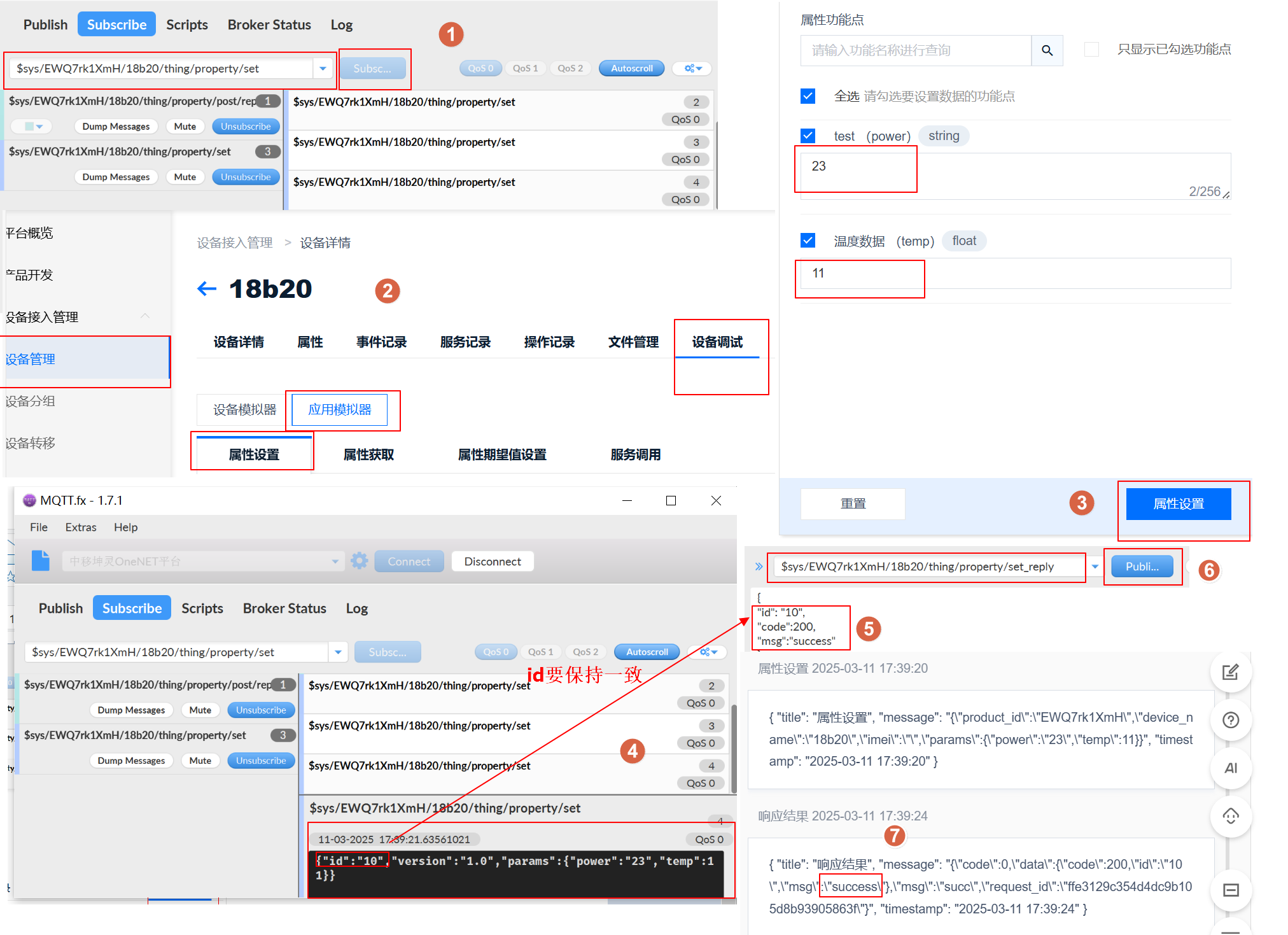Screen dimensions: 1288x935
Task: Open the File menu in MQTT.fx
Action: pyautogui.click(x=38, y=527)
